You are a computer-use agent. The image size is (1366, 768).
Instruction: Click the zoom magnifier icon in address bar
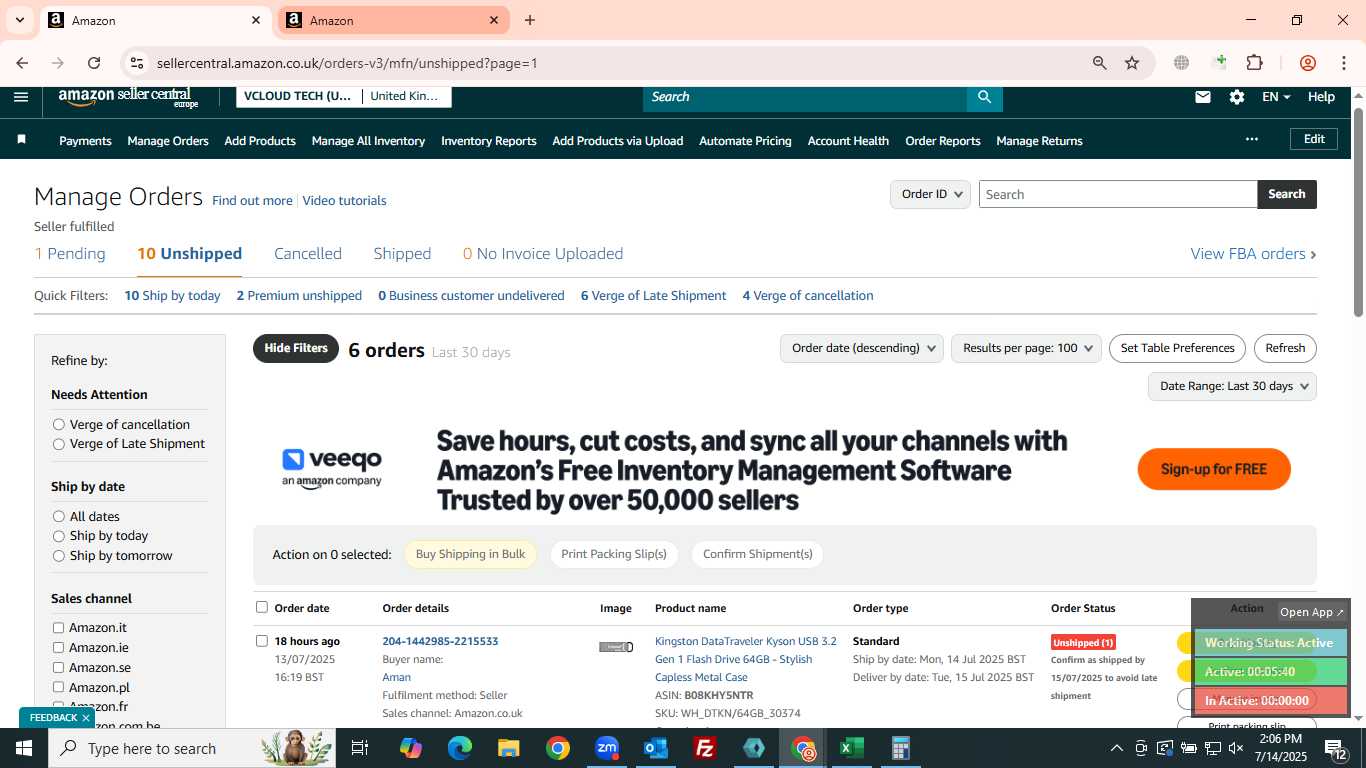tap(1099, 63)
